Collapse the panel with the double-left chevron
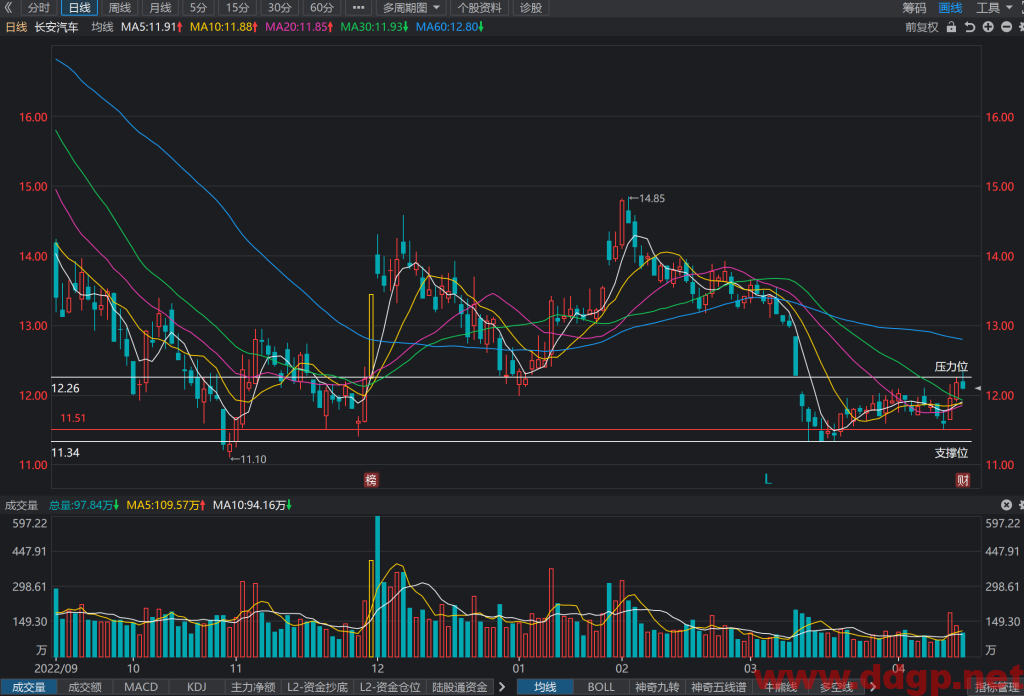The image size is (1024, 696). 8,8
